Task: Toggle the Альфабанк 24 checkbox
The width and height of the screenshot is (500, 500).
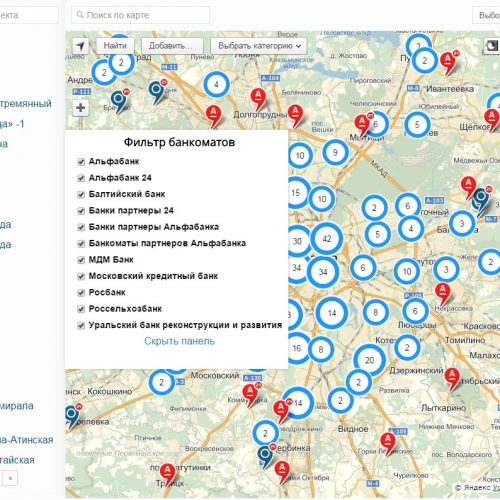Action: [81, 178]
